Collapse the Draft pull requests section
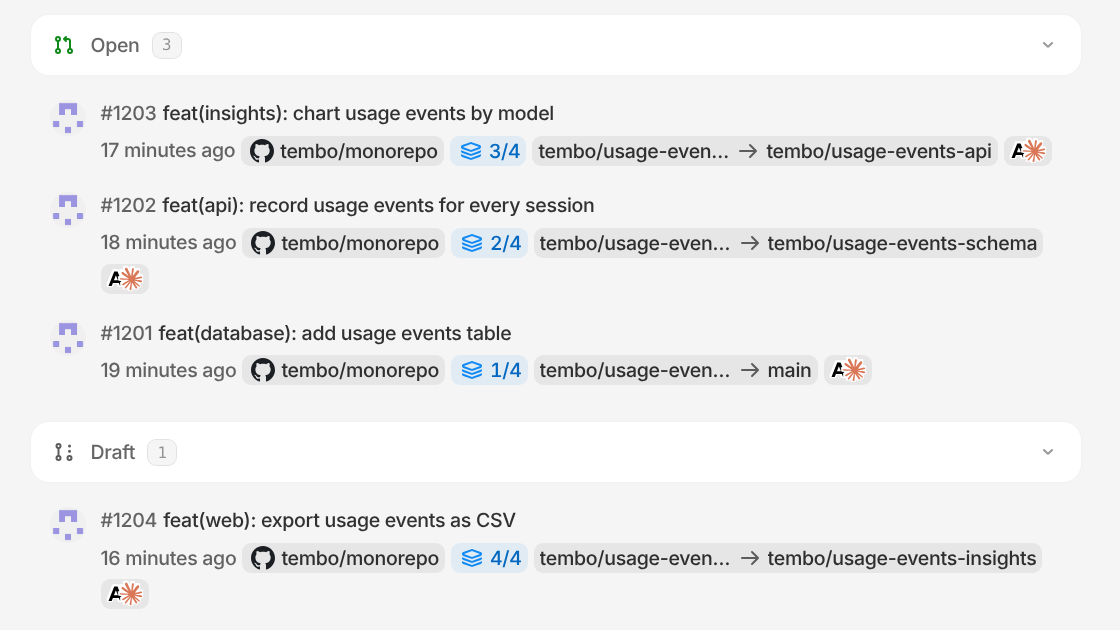The height and width of the screenshot is (630, 1120). point(1047,452)
